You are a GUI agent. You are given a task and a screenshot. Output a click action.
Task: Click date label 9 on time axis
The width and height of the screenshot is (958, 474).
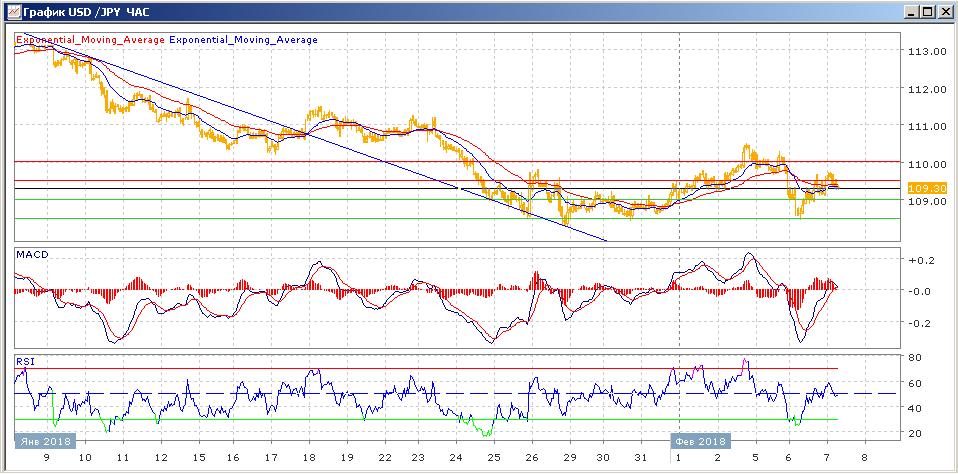point(47,458)
